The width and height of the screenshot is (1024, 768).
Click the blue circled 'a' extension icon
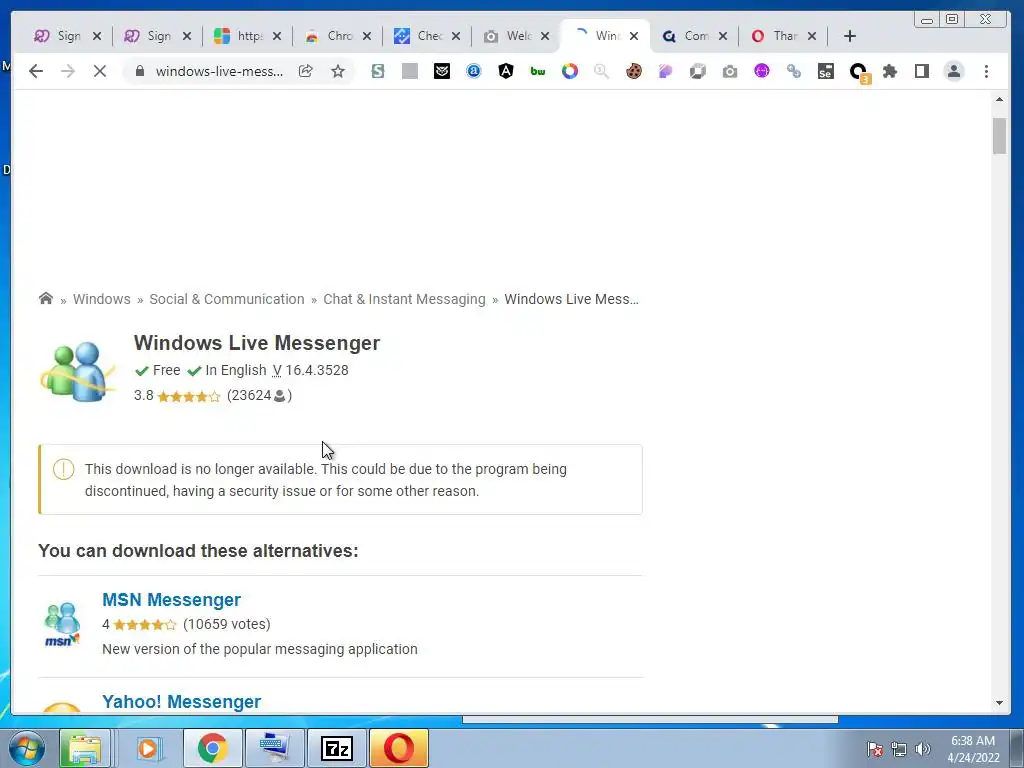[x=473, y=71]
